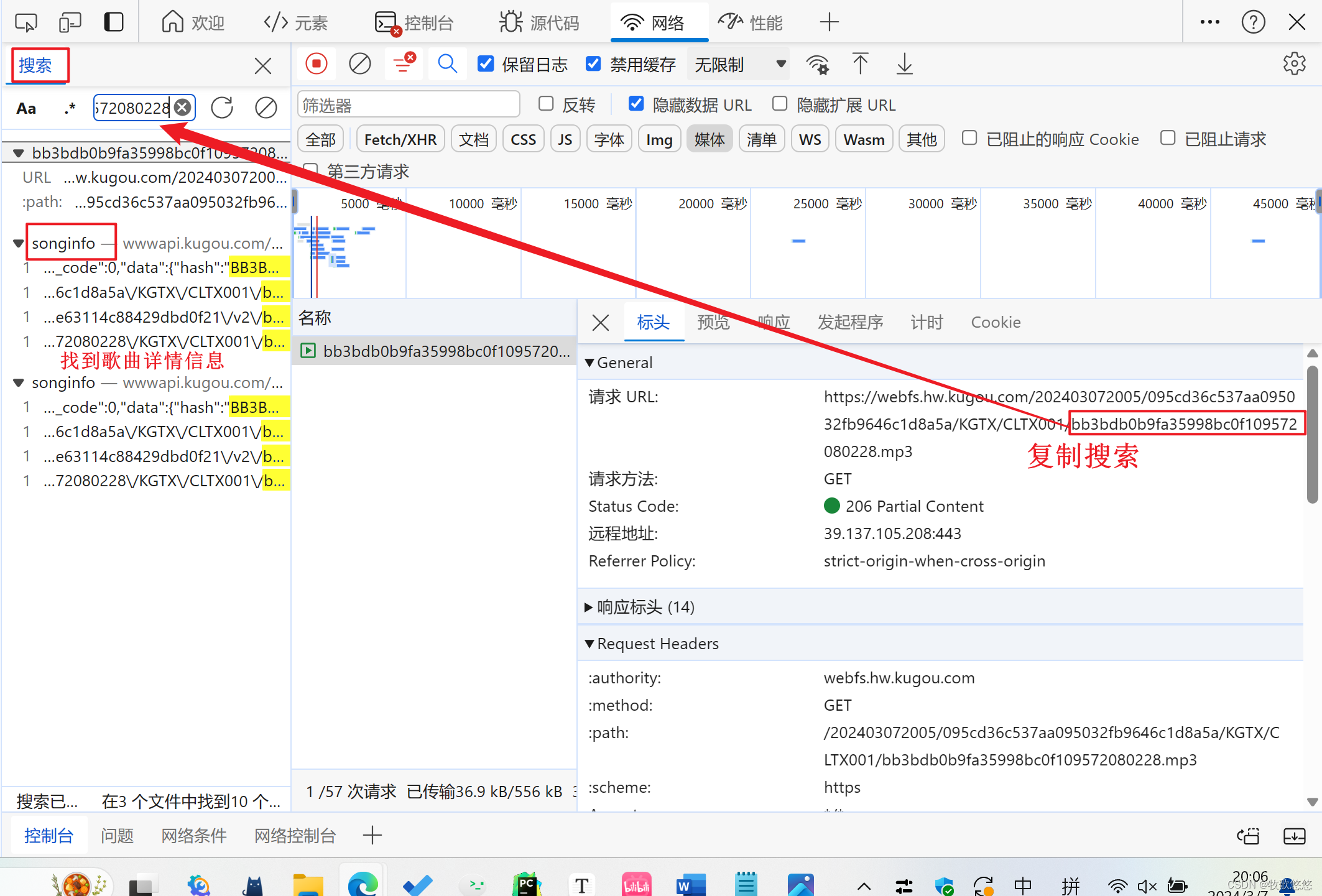Toggle the network filter icon

pyautogui.click(x=403, y=63)
